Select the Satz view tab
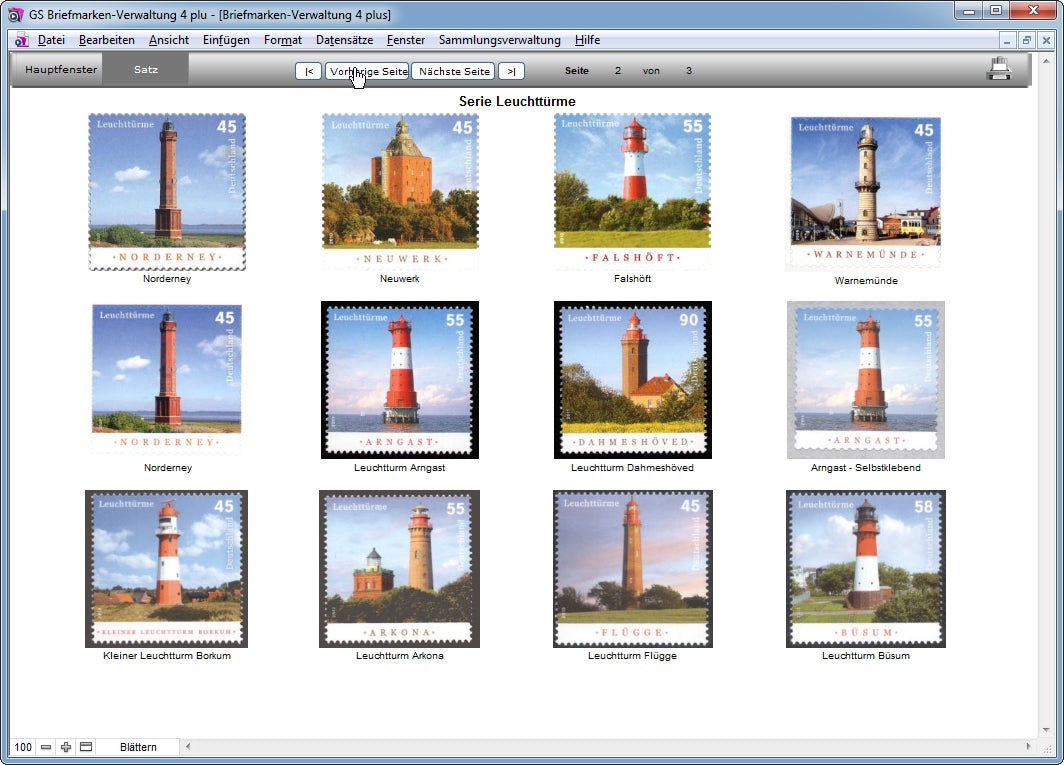 pyautogui.click(x=146, y=70)
